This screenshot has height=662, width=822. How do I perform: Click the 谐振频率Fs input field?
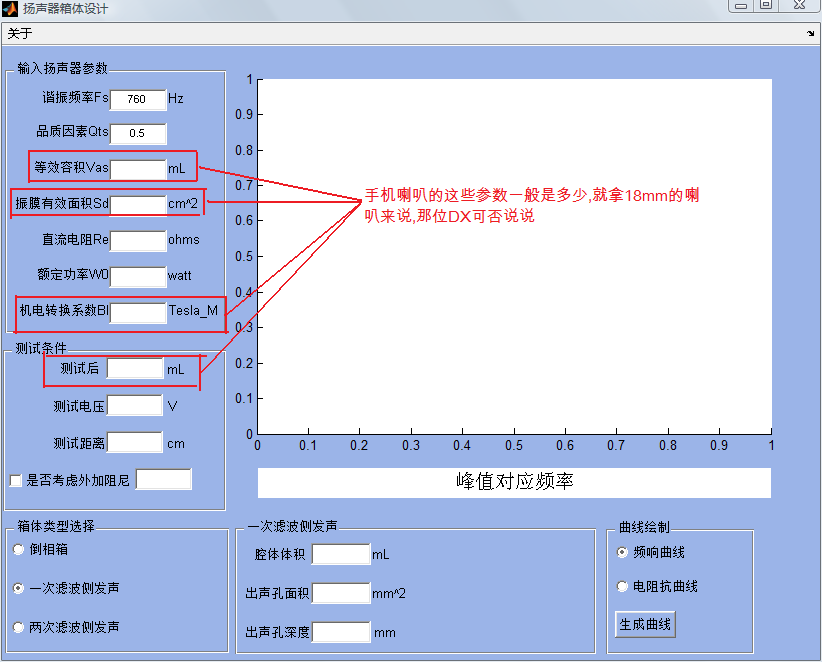pos(137,100)
